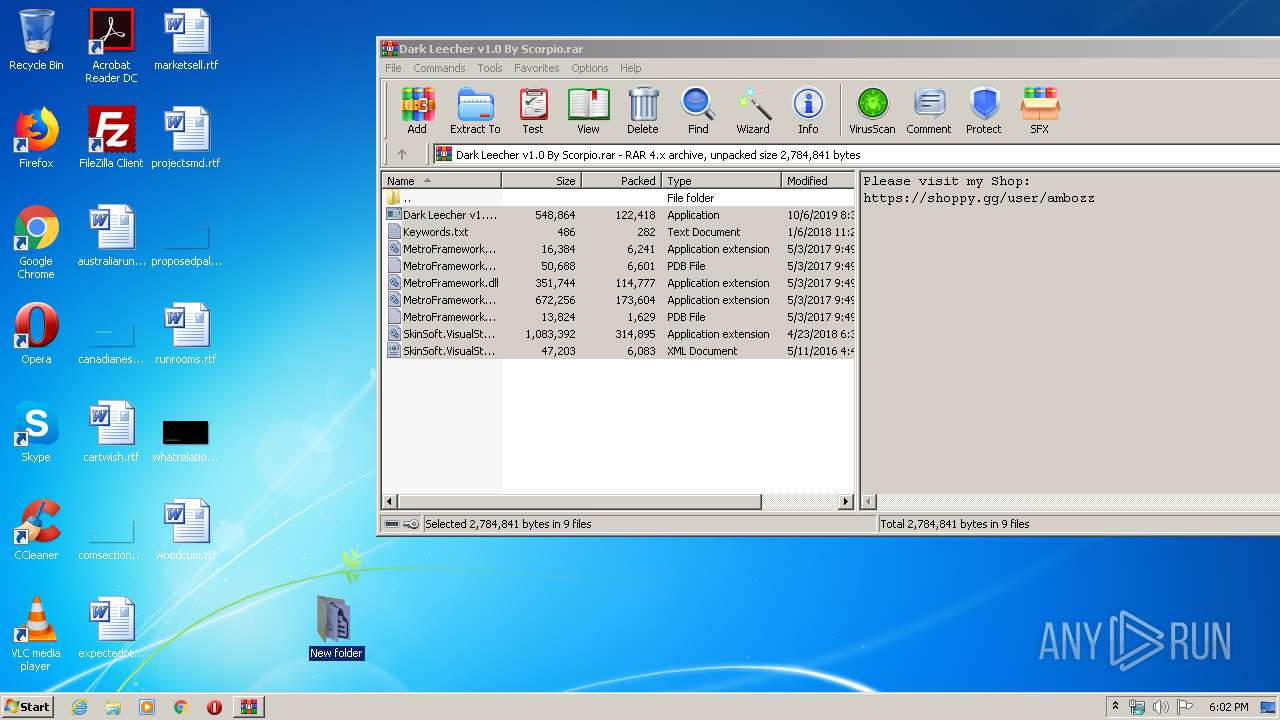
Task: Open the CCleaner desktop shortcut
Action: [x=36, y=530]
